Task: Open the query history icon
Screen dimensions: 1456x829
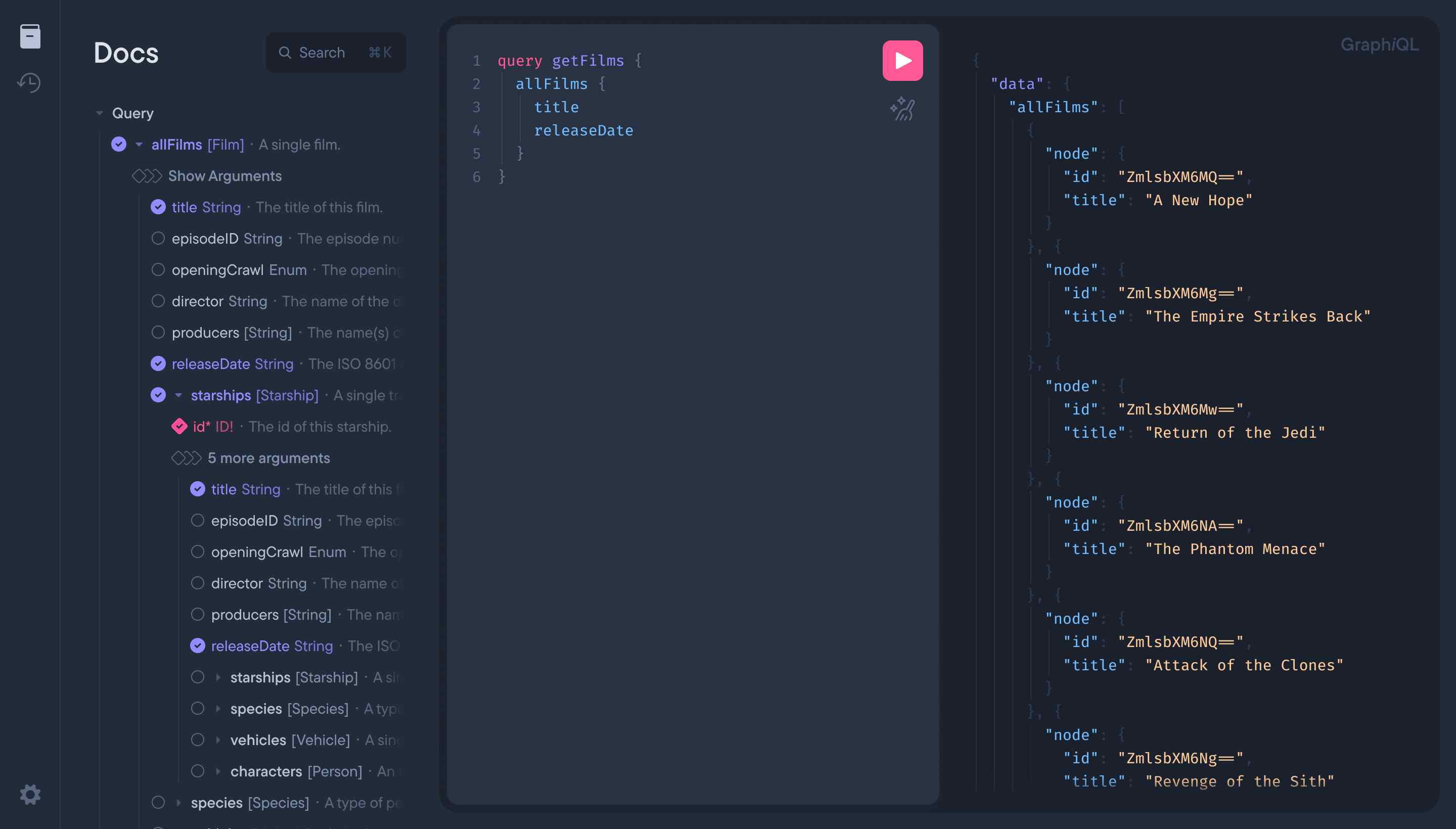Action: [x=30, y=83]
